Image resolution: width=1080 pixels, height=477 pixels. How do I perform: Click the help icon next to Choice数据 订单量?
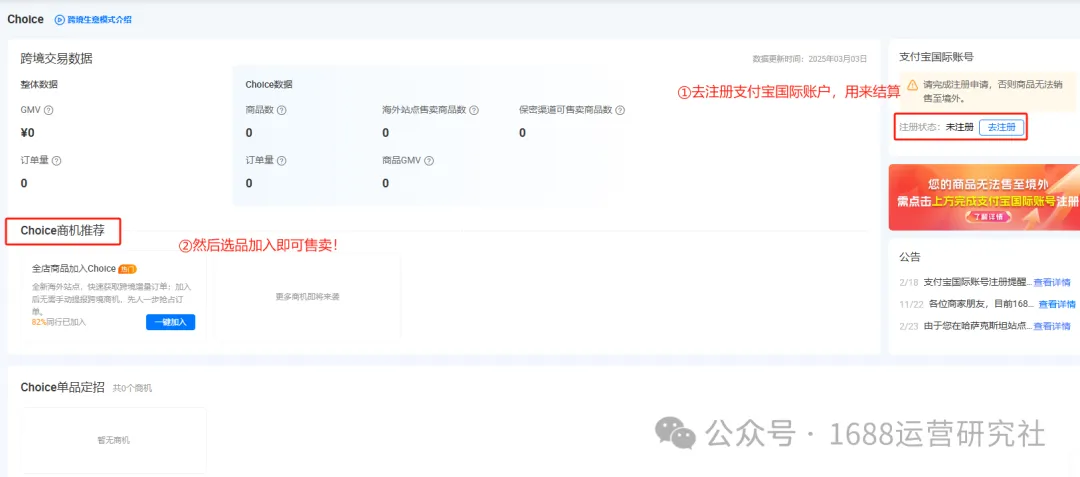point(282,160)
